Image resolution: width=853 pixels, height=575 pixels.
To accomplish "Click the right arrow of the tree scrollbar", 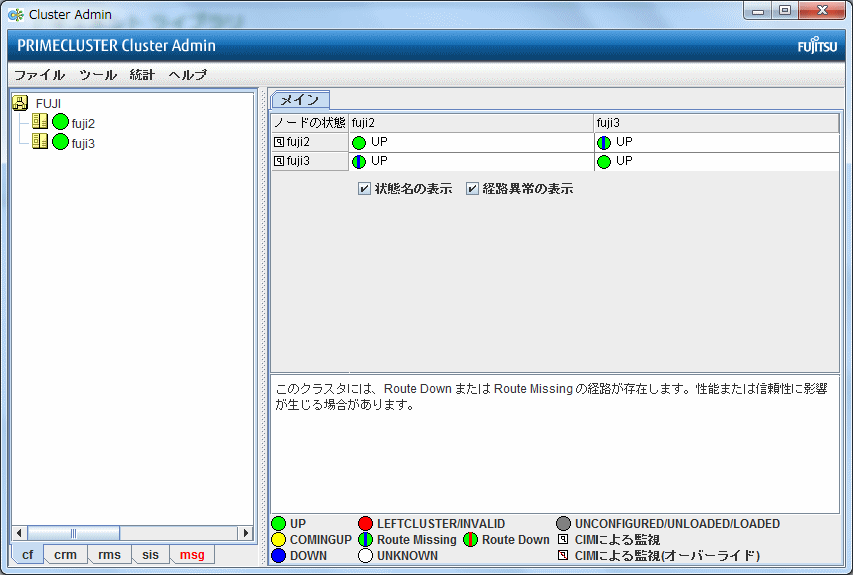I will tap(245, 533).
